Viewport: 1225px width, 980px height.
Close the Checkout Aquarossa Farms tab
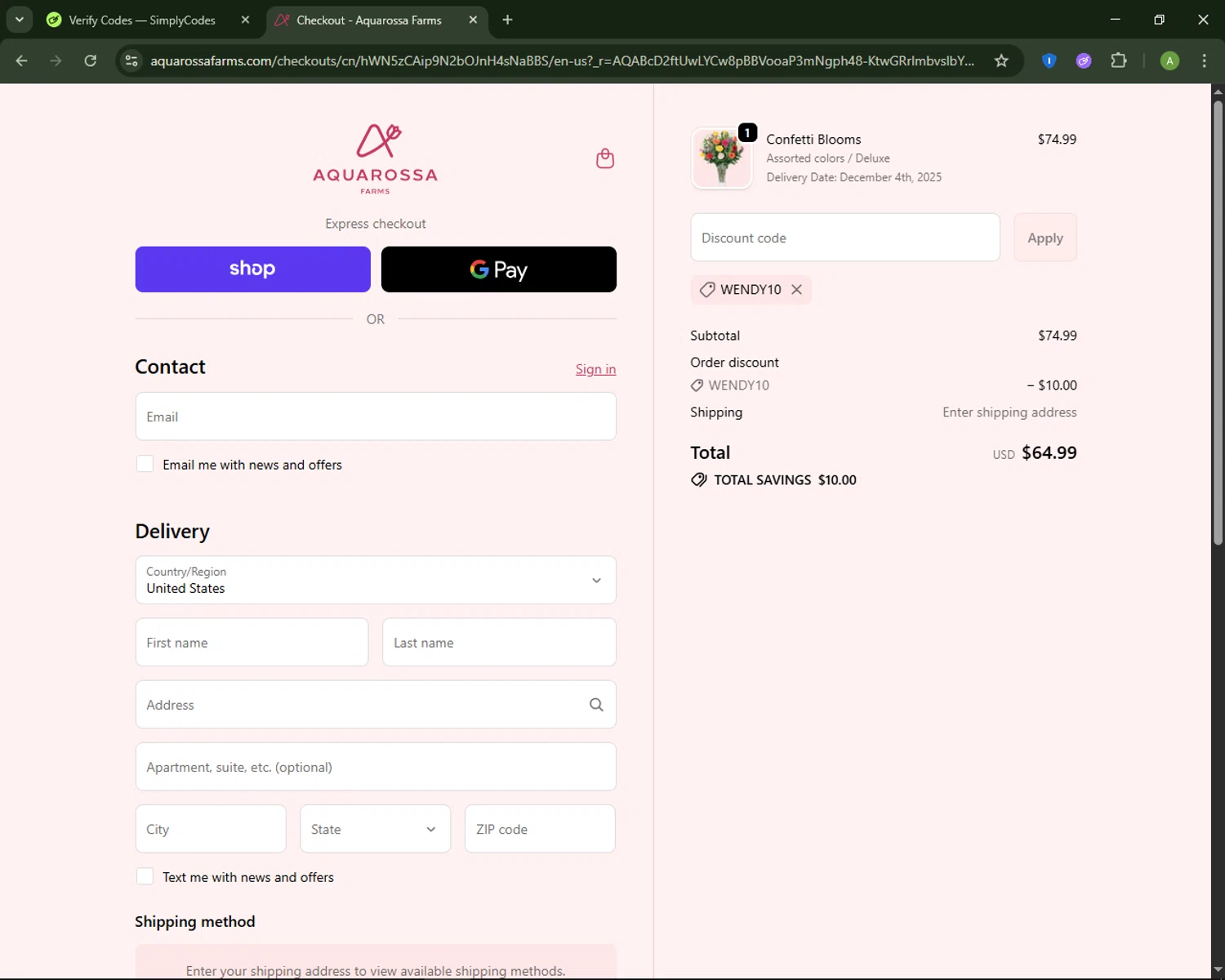473,20
